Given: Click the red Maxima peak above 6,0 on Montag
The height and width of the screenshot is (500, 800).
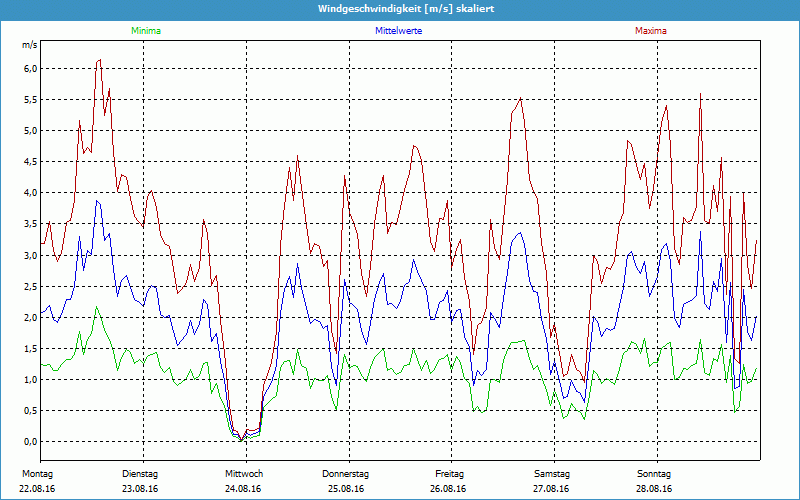Looking at the screenshot, I should 99,60.
